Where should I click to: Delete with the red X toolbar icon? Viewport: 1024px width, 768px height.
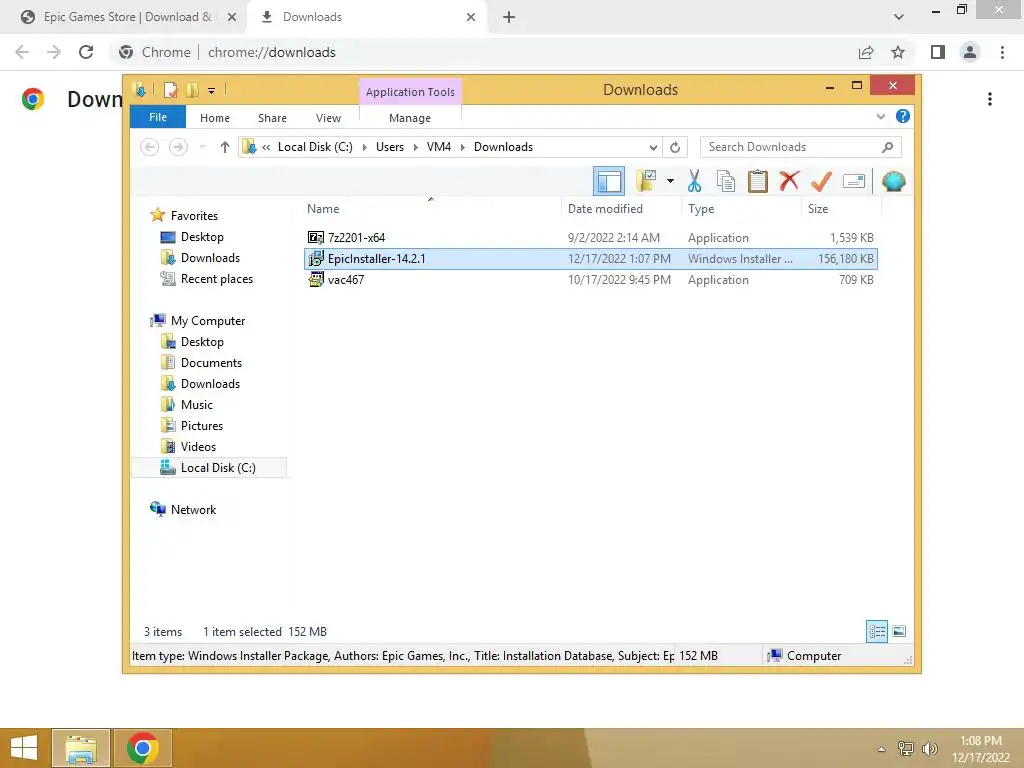789,181
